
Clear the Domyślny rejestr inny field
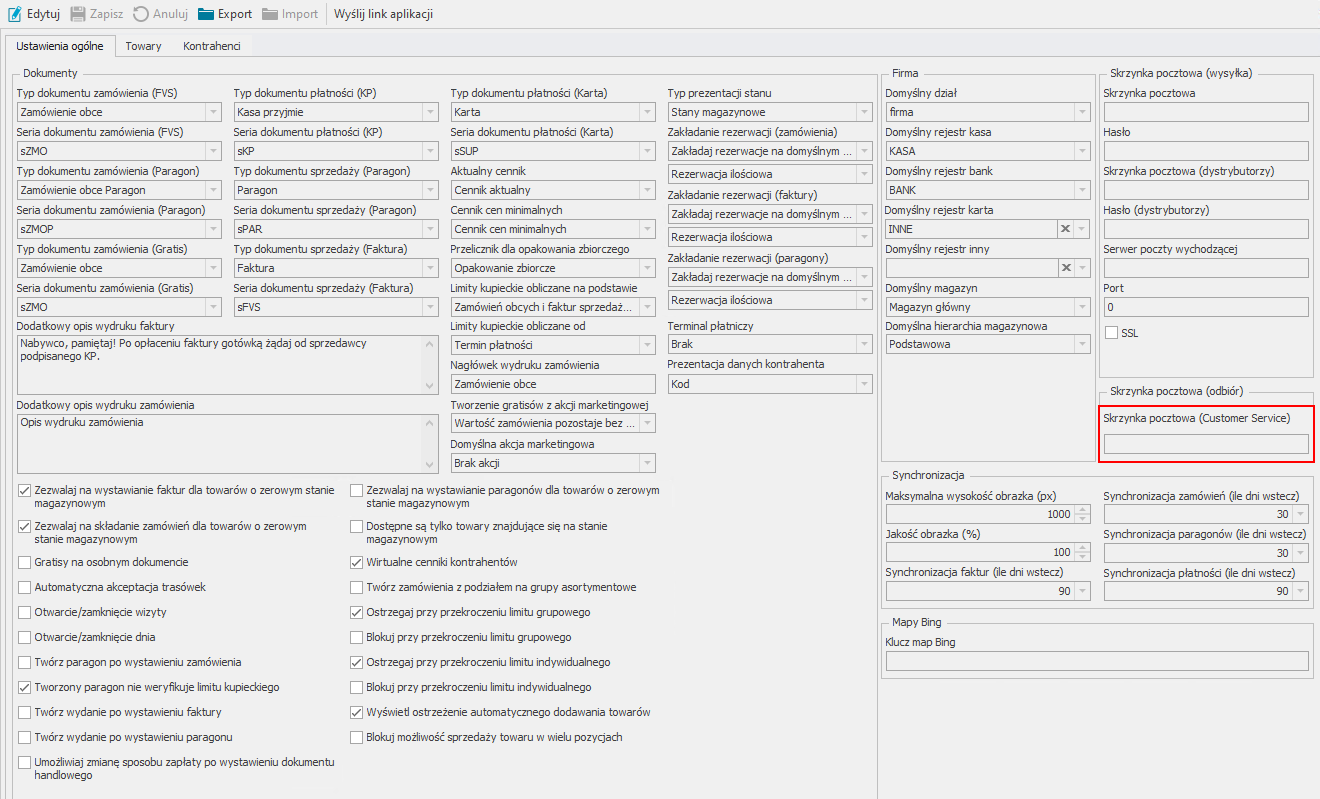(1065, 268)
